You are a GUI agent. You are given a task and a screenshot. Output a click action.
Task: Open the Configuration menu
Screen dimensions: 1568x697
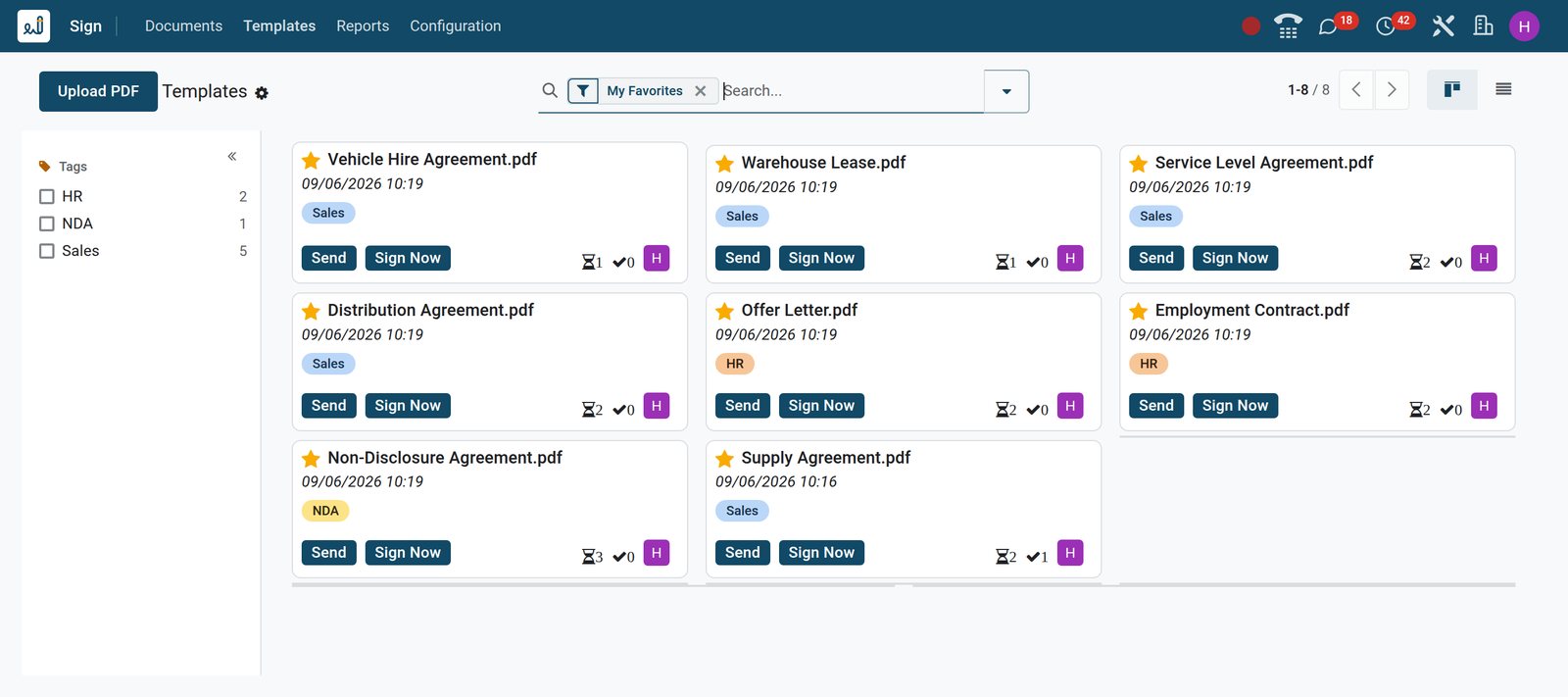pos(455,26)
